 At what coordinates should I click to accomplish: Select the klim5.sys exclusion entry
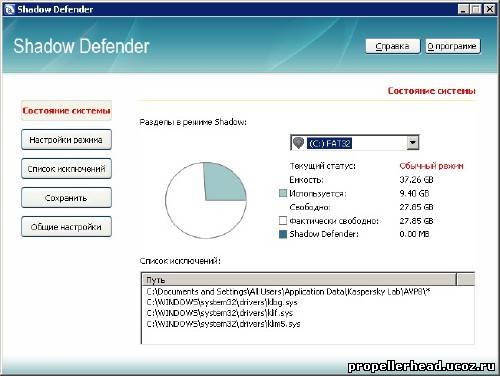coord(223,324)
